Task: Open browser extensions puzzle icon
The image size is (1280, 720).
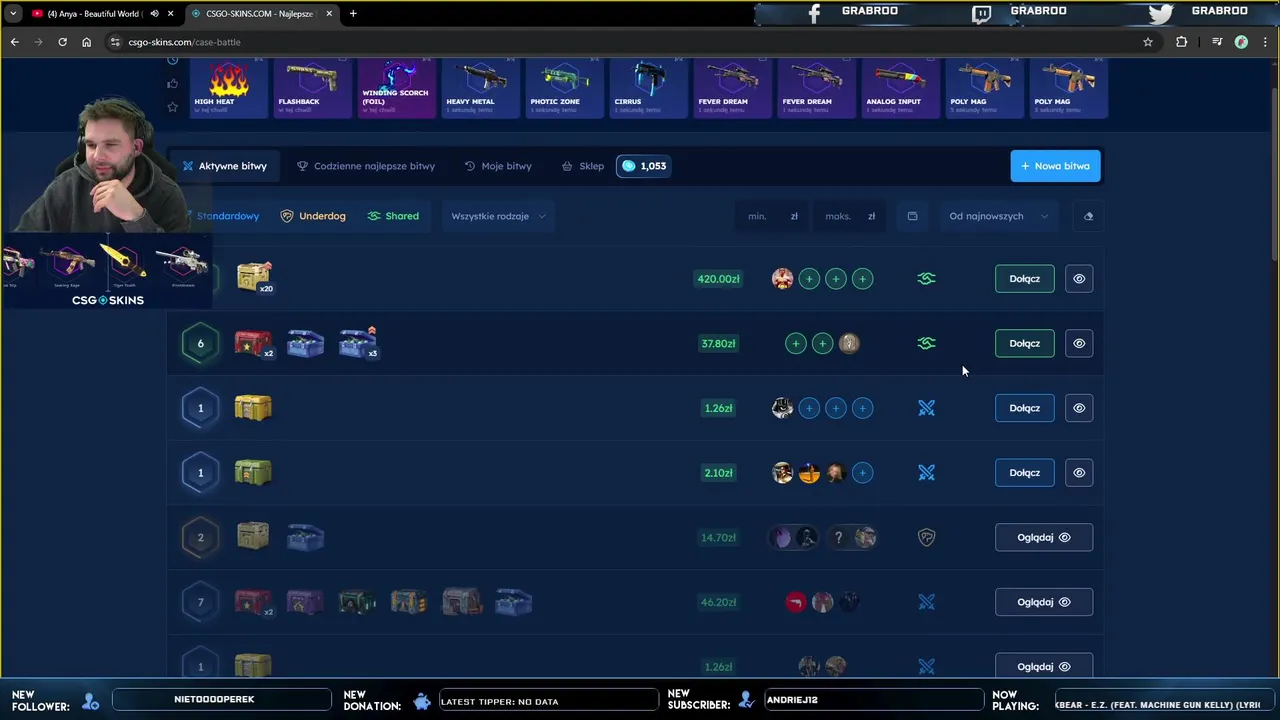Action: pos(1182,42)
